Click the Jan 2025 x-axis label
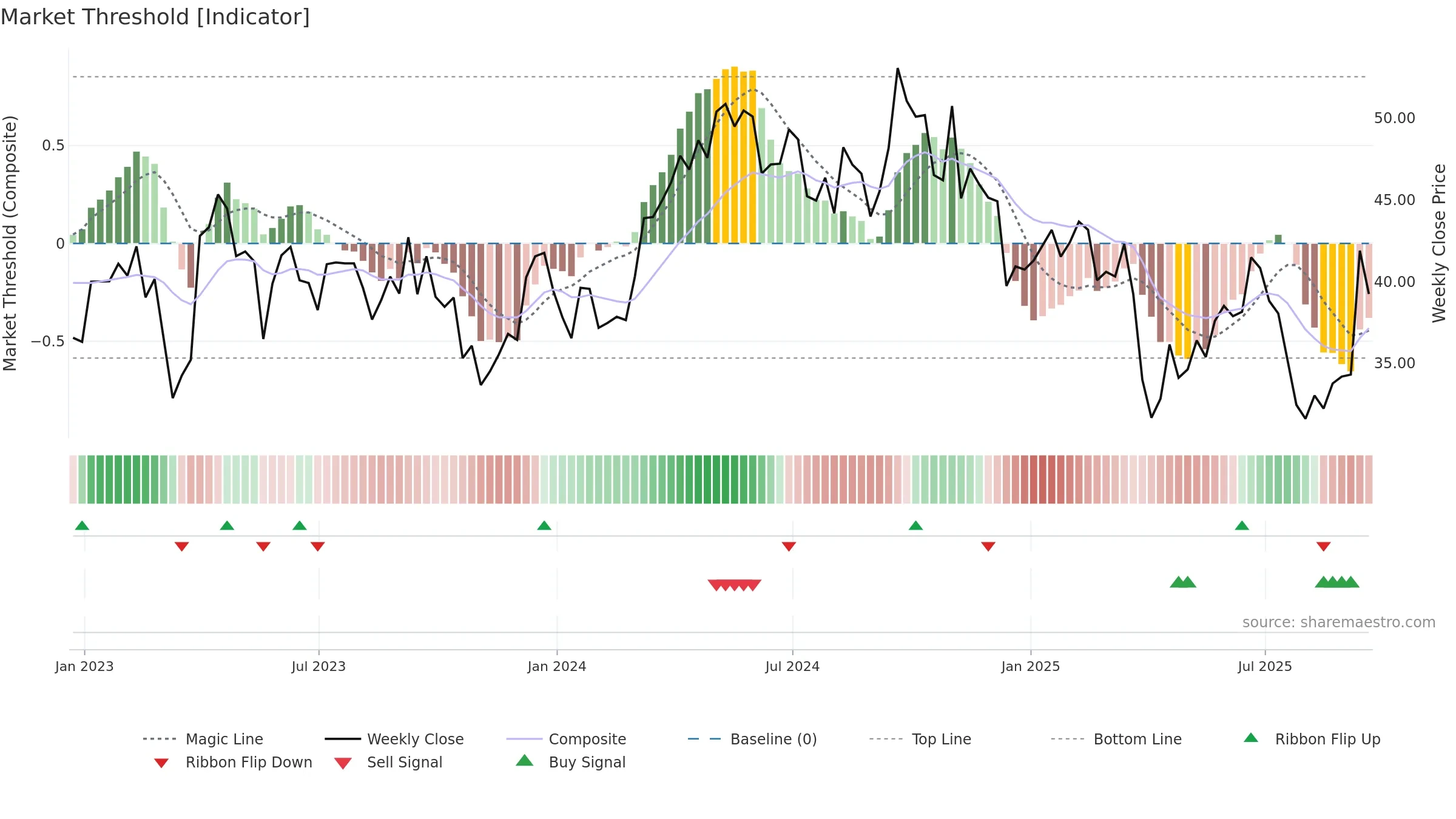 1031,666
